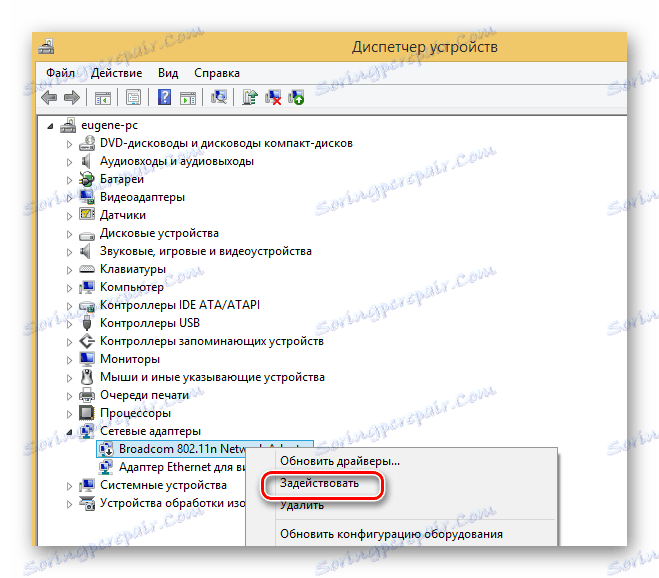The width and height of the screenshot is (659, 578).
Task: Select the Процессоры category label
Action: click(x=135, y=413)
